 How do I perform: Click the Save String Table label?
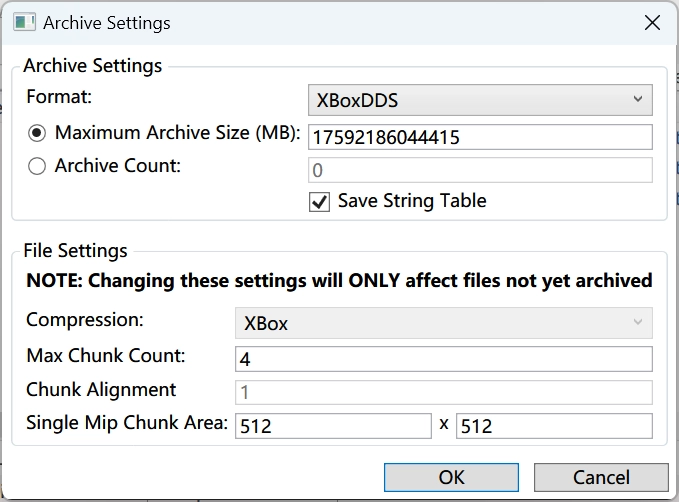(x=412, y=201)
